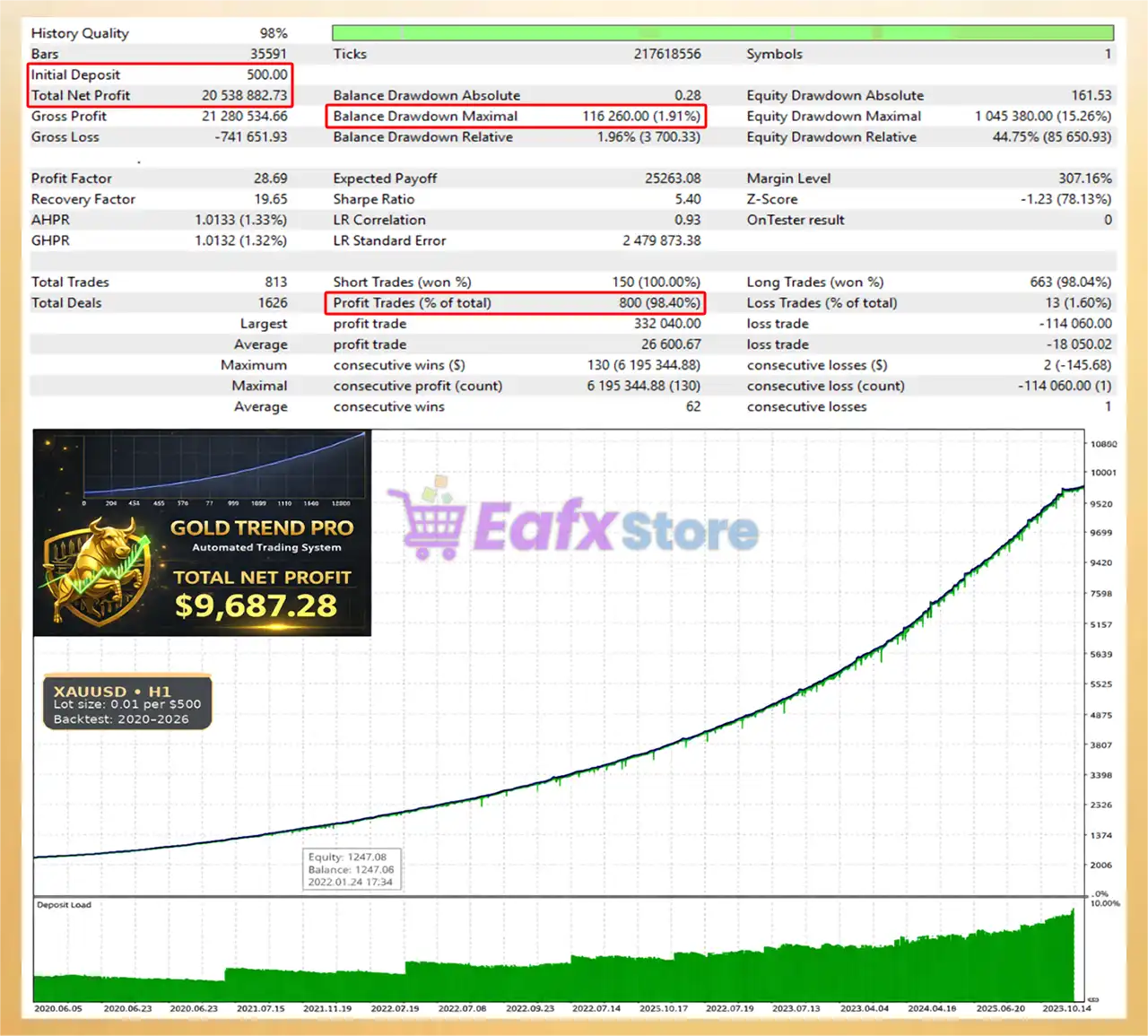Click the GOLD TREND PRO title
Image resolution: width=1148 pixels, height=1036 pixels.
click(262, 528)
